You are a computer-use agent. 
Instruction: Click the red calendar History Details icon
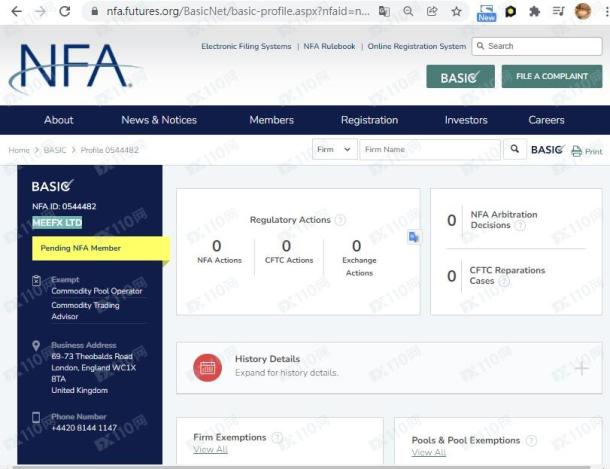207,368
